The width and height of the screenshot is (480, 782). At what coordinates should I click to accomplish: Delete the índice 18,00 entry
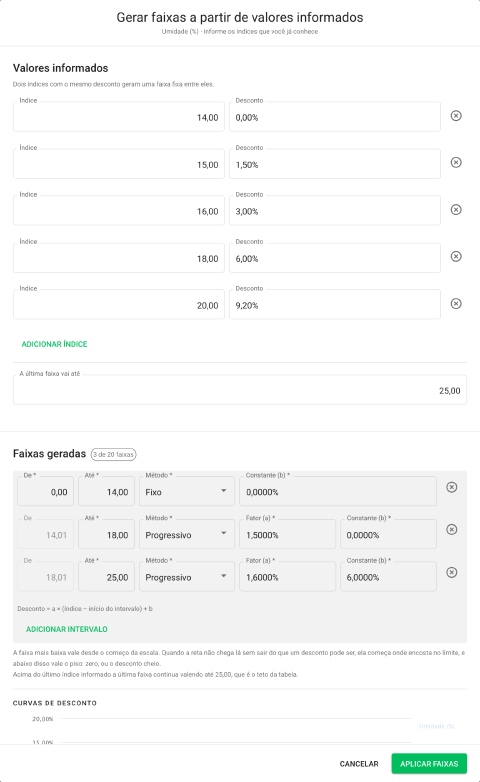click(456, 256)
